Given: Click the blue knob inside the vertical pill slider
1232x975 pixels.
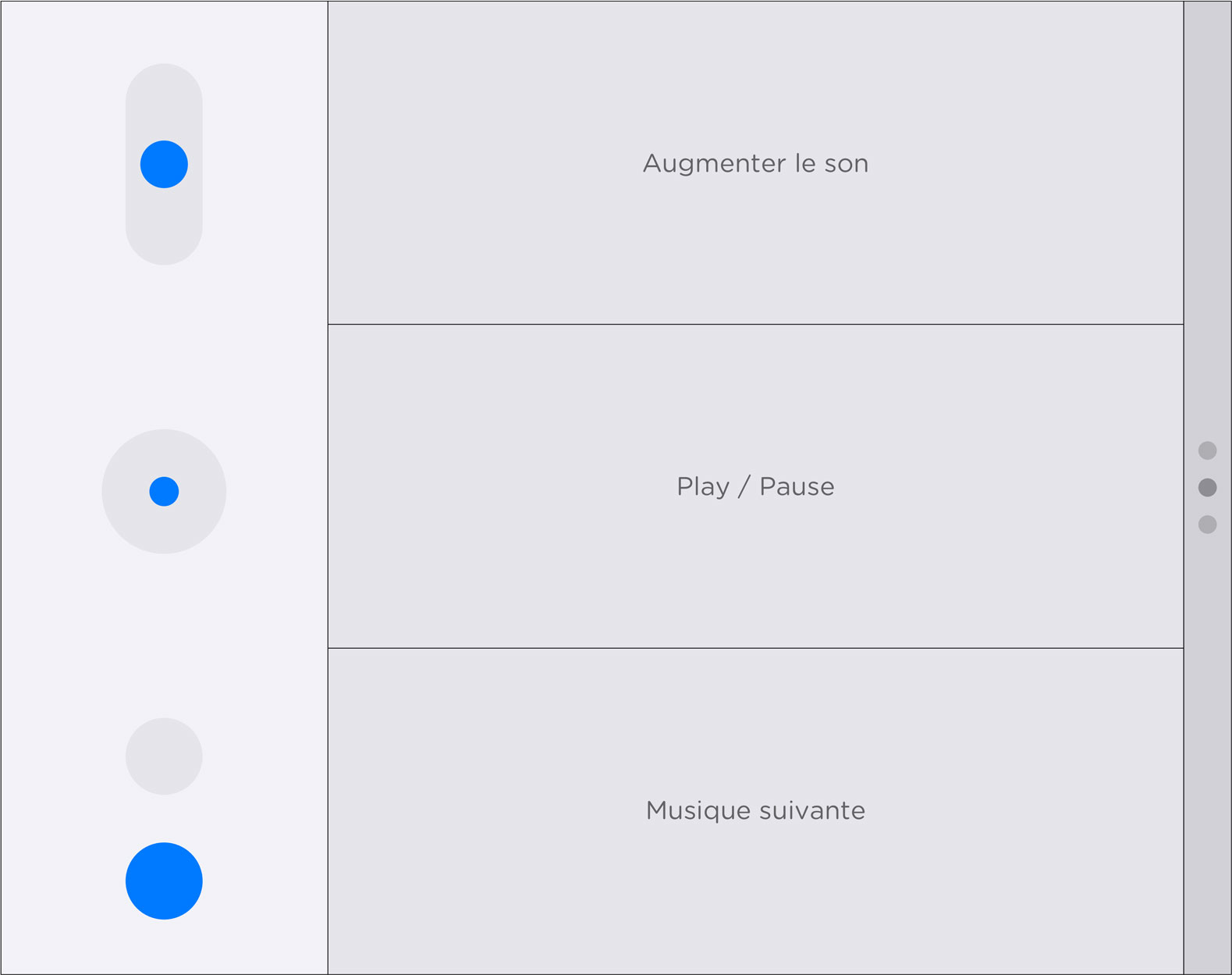Looking at the screenshot, I should pos(164,164).
